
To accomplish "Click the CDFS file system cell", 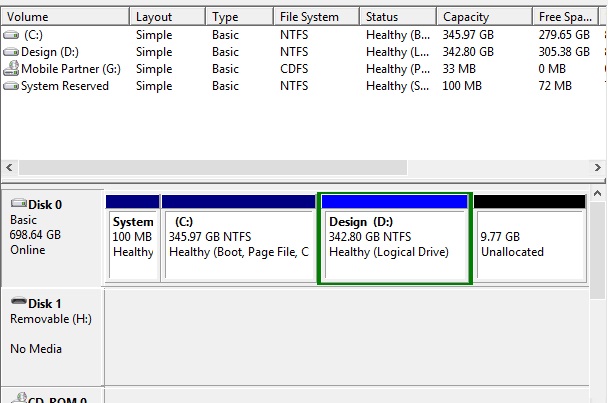I will click(x=294, y=69).
